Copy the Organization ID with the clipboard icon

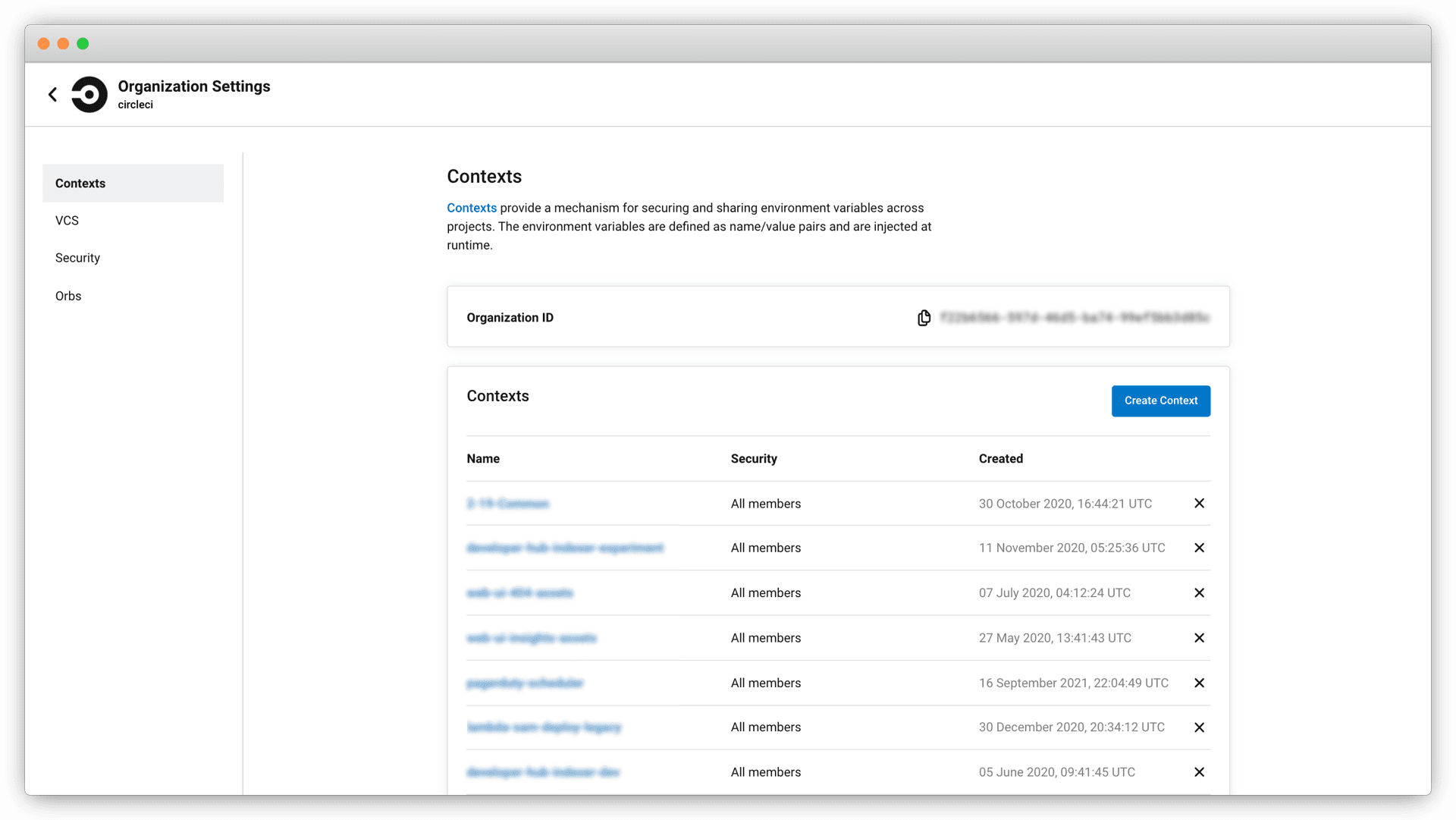tap(924, 318)
